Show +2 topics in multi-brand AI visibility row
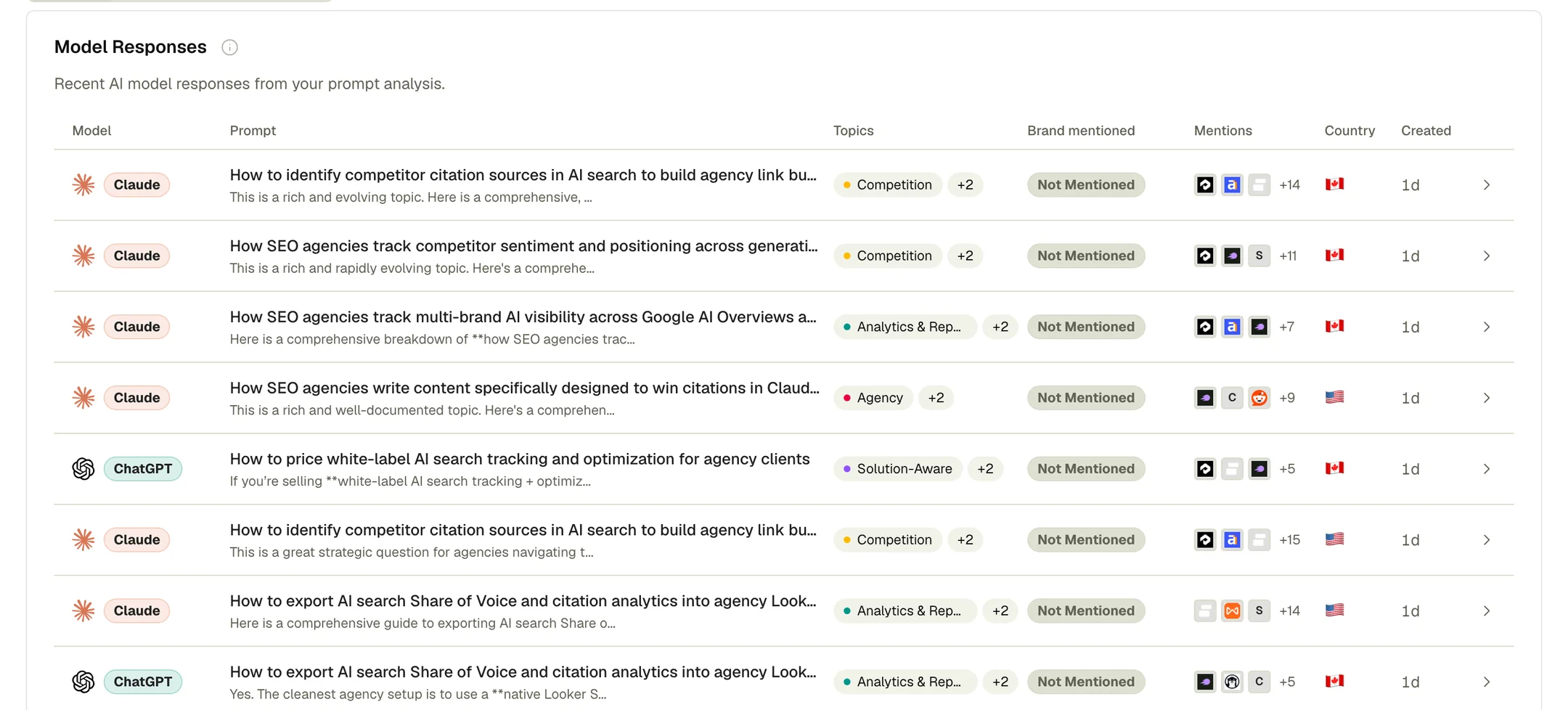This screenshot has width=1568, height=710. point(1000,327)
